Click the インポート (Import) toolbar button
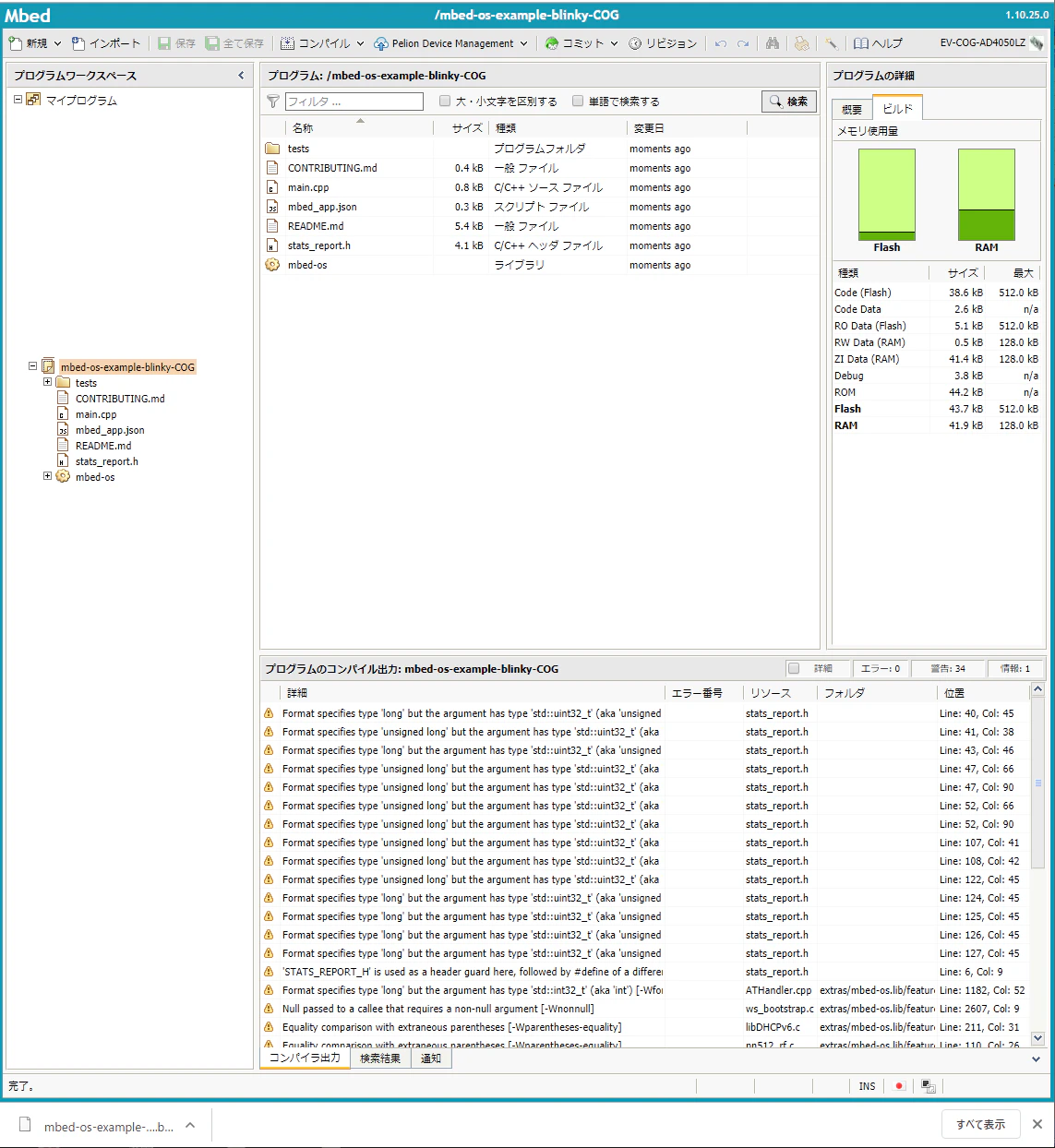The height and width of the screenshot is (1148, 1055). coord(106,43)
